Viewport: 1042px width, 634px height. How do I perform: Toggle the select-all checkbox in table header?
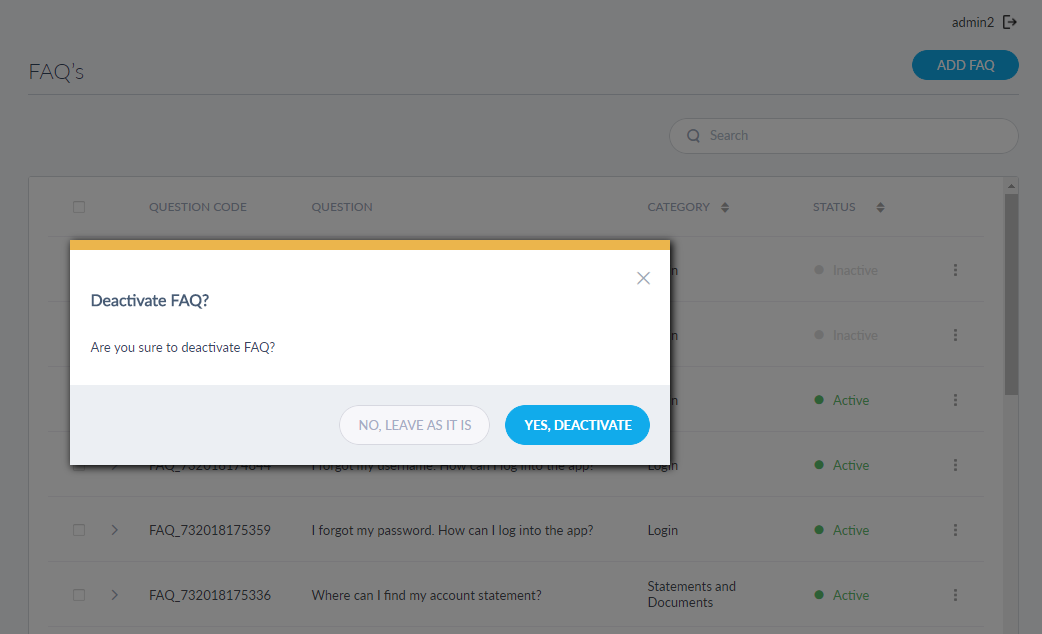tap(79, 207)
